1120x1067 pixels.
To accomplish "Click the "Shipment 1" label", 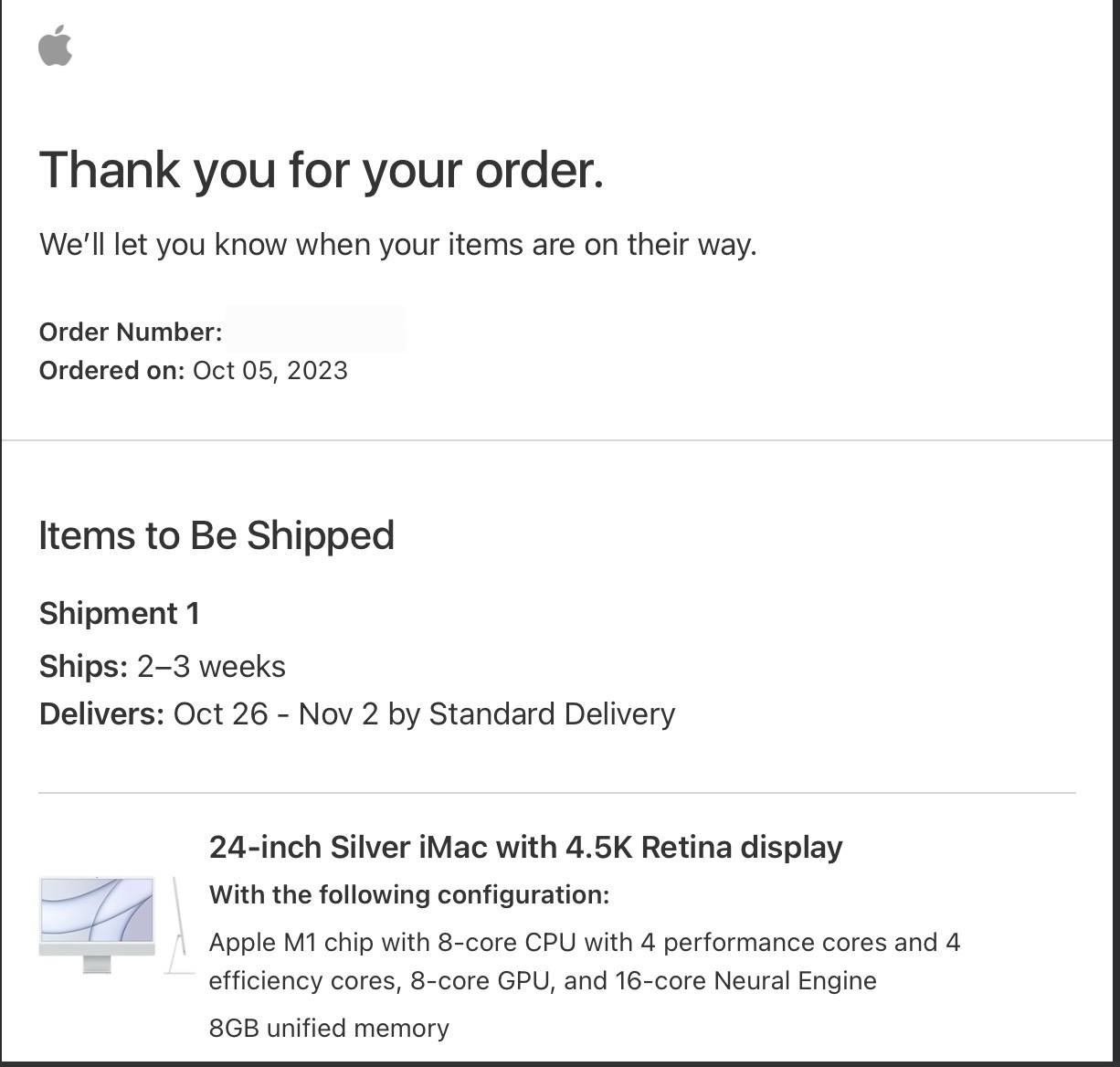I will 120,613.
